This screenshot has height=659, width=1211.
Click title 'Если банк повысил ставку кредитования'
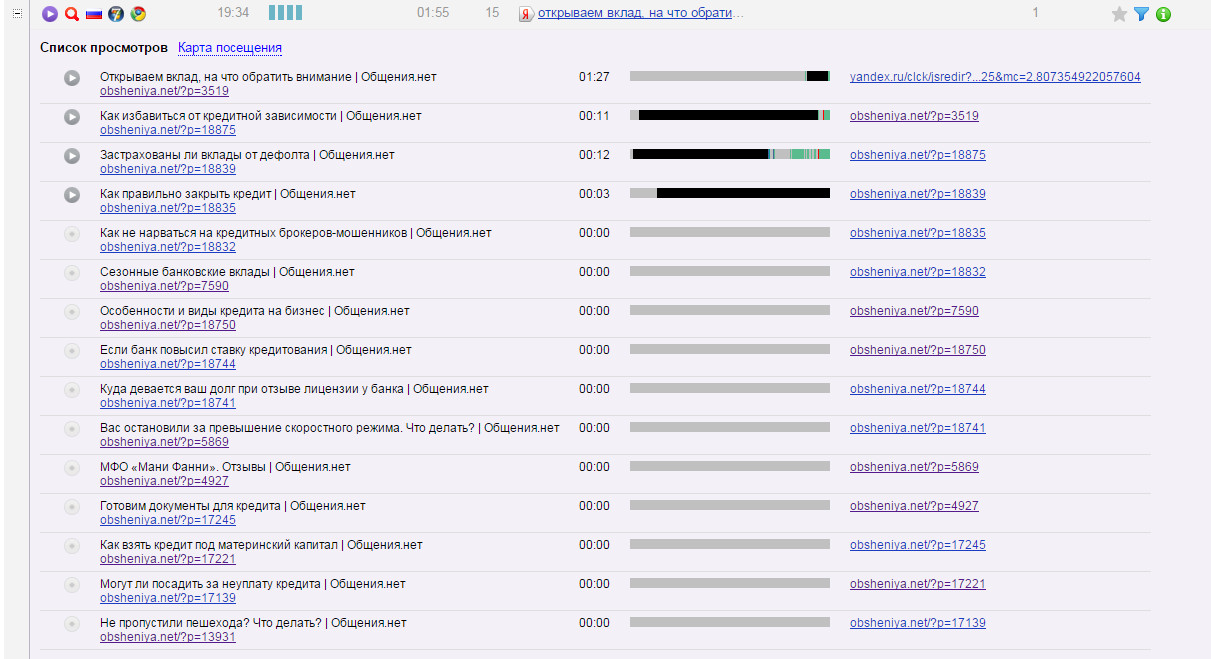pos(214,350)
